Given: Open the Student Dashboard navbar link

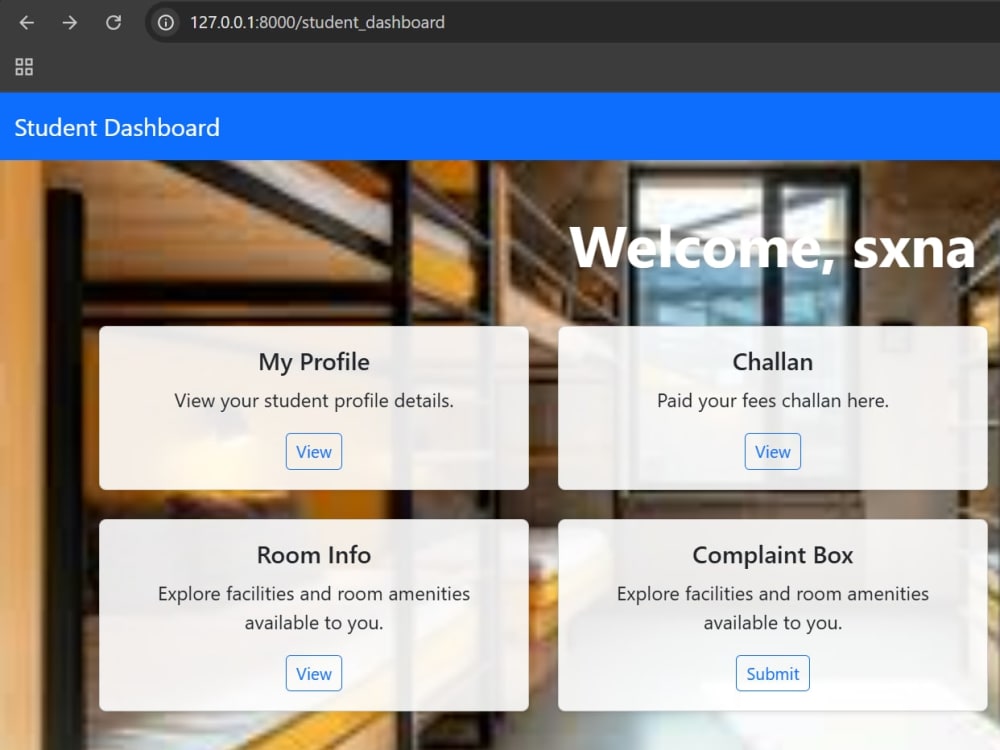Looking at the screenshot, I should coord(117,128).
